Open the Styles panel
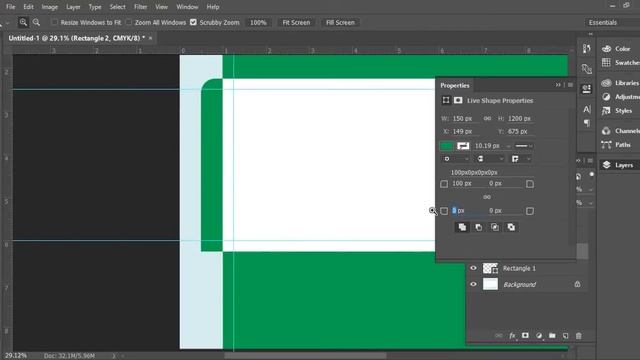The width and height of the screenshot is (640, 360). (617, 111)
